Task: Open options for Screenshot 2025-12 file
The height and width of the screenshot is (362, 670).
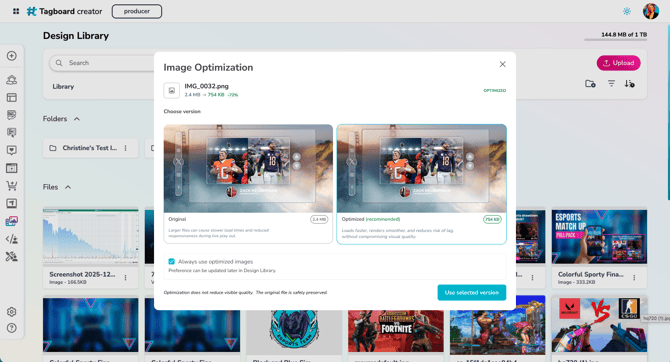Action: point(125,278)
